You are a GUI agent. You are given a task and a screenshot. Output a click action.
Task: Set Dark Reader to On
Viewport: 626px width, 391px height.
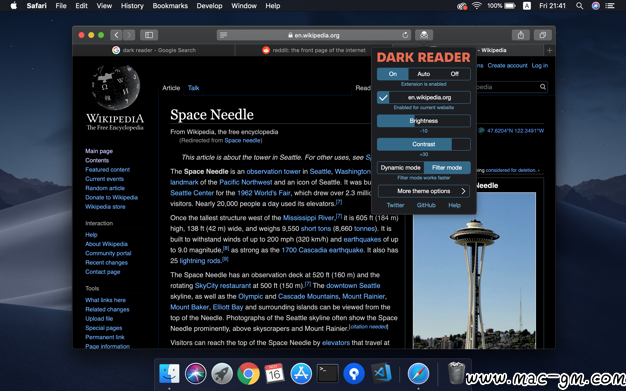click(x=393, y=74)
